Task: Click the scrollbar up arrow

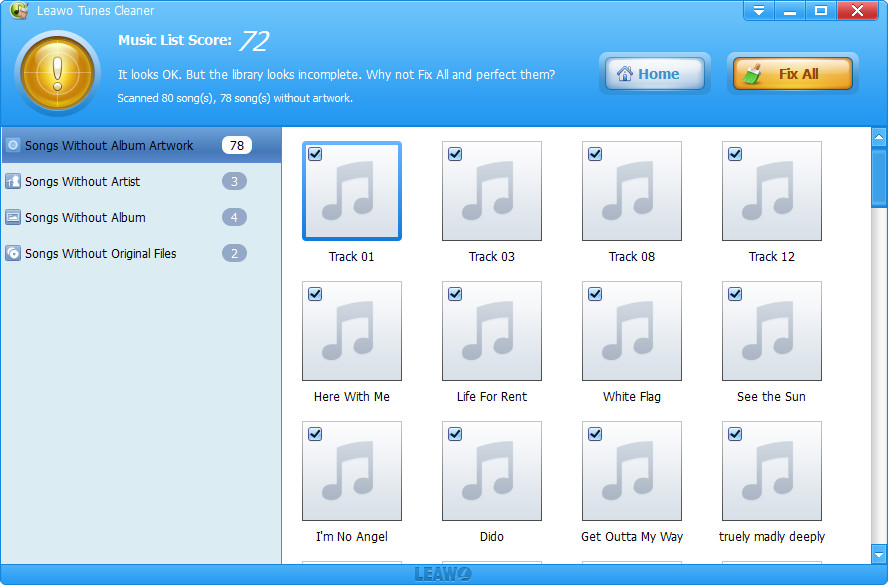Action: (x=879, y=137)
